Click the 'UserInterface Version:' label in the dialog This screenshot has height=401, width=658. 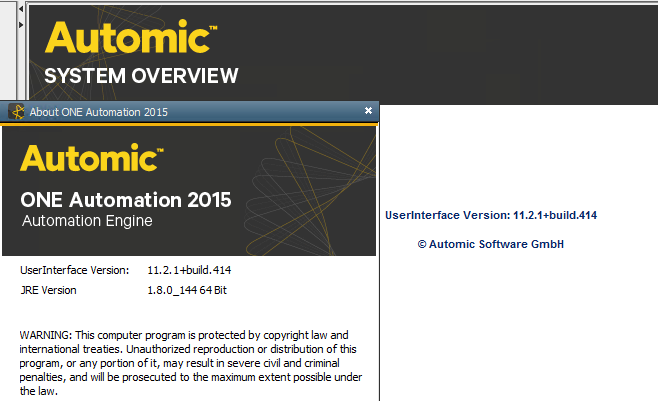coord(75,270)
